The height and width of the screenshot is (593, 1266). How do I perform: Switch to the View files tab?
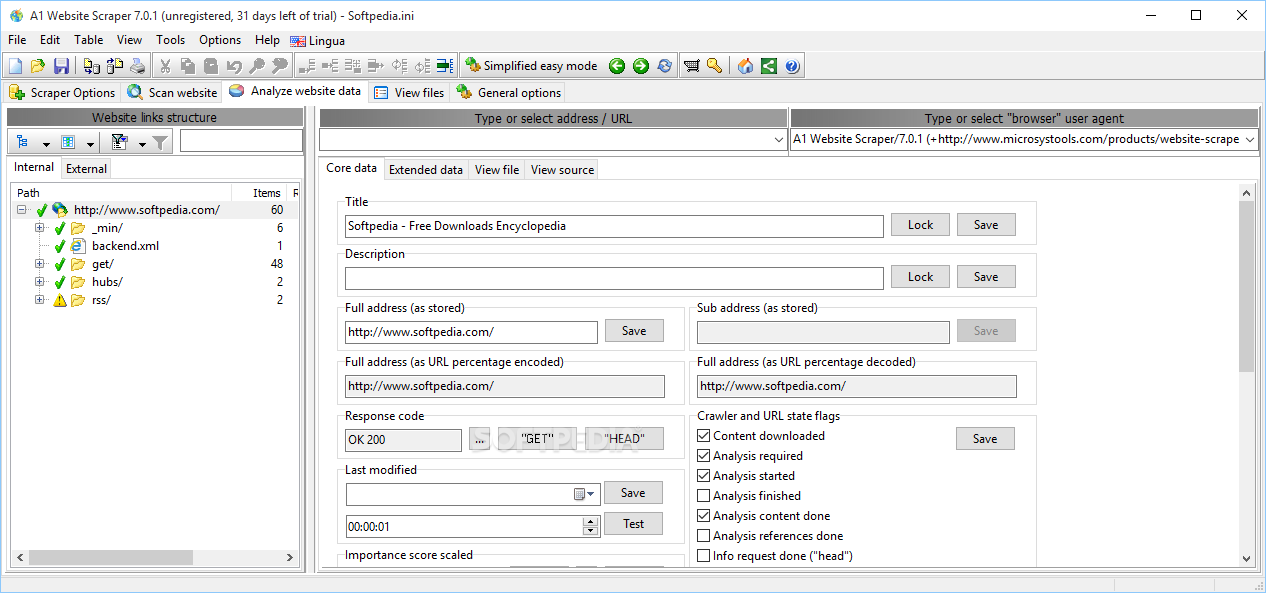pos(409,92)
